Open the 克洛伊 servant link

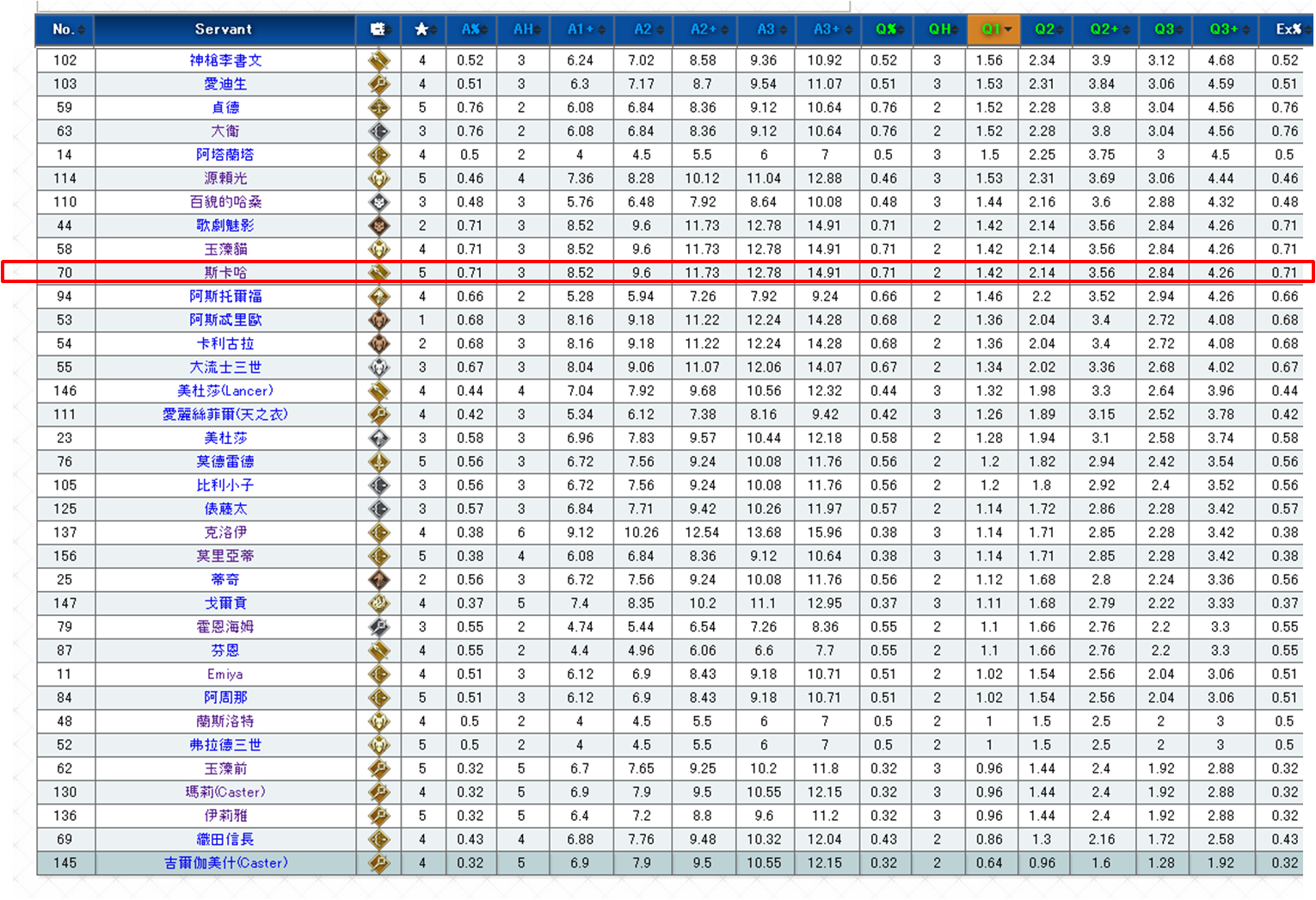tap(225, 533)
